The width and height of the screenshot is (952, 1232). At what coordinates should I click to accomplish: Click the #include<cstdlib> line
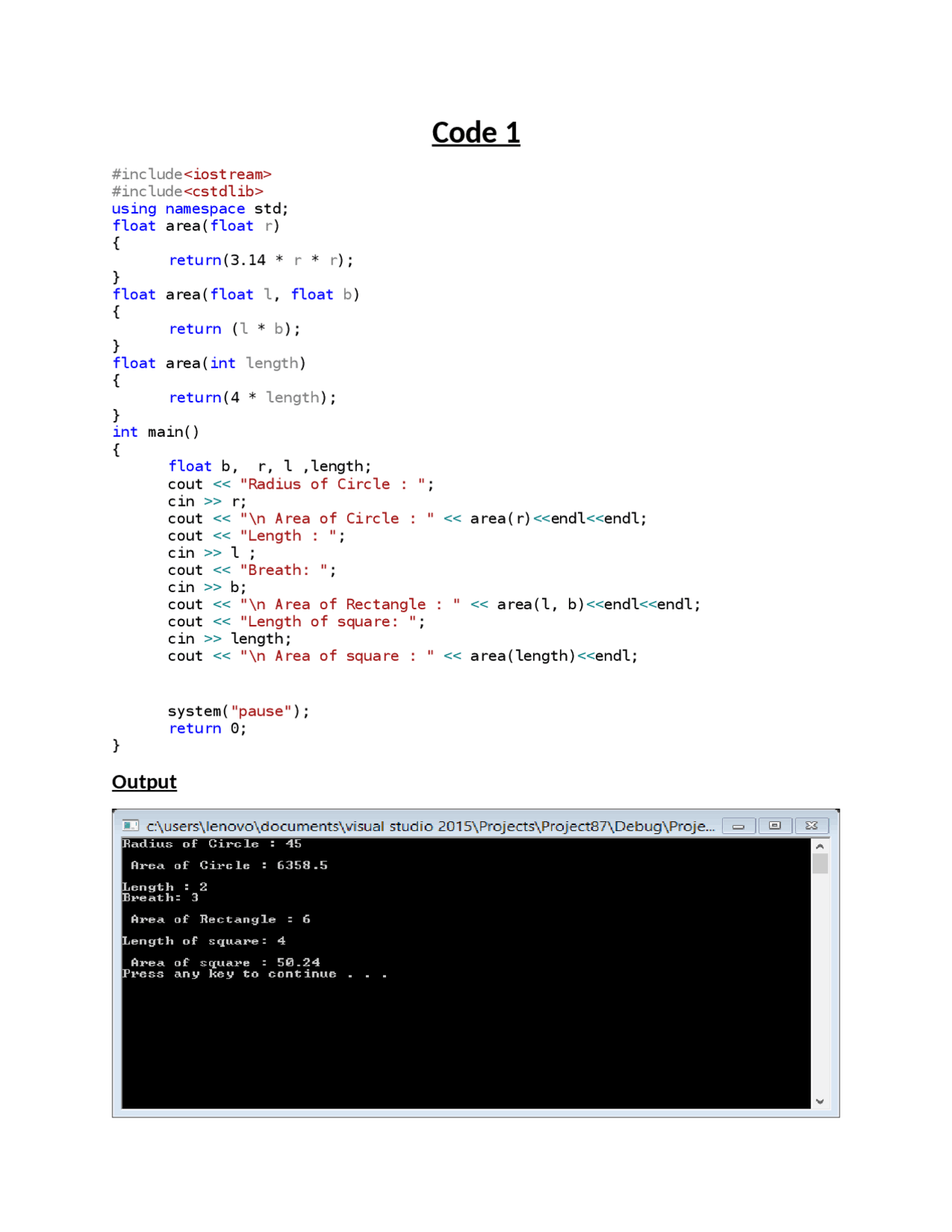(187, 191)
